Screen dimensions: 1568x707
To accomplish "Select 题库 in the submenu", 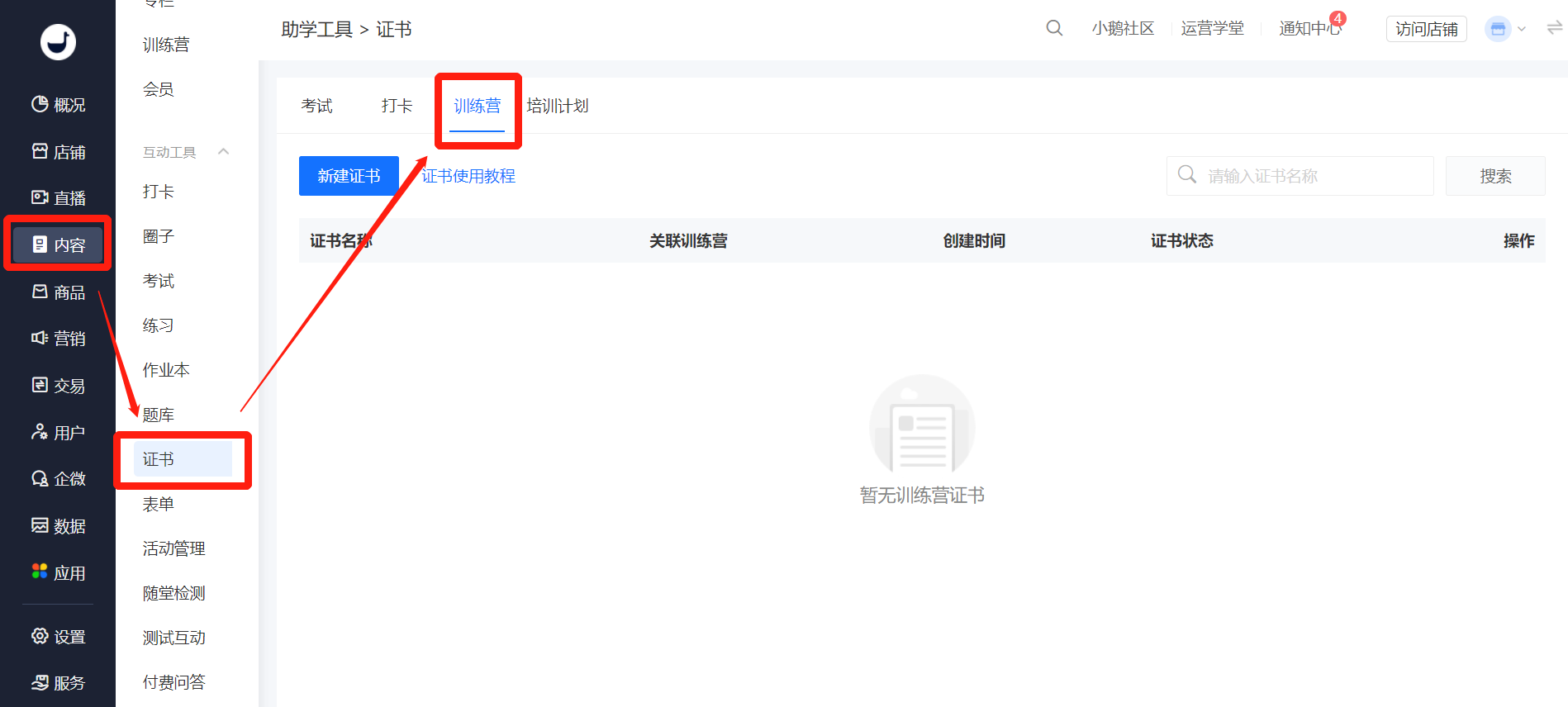I will pyautogui.click(x=159, y=415).
